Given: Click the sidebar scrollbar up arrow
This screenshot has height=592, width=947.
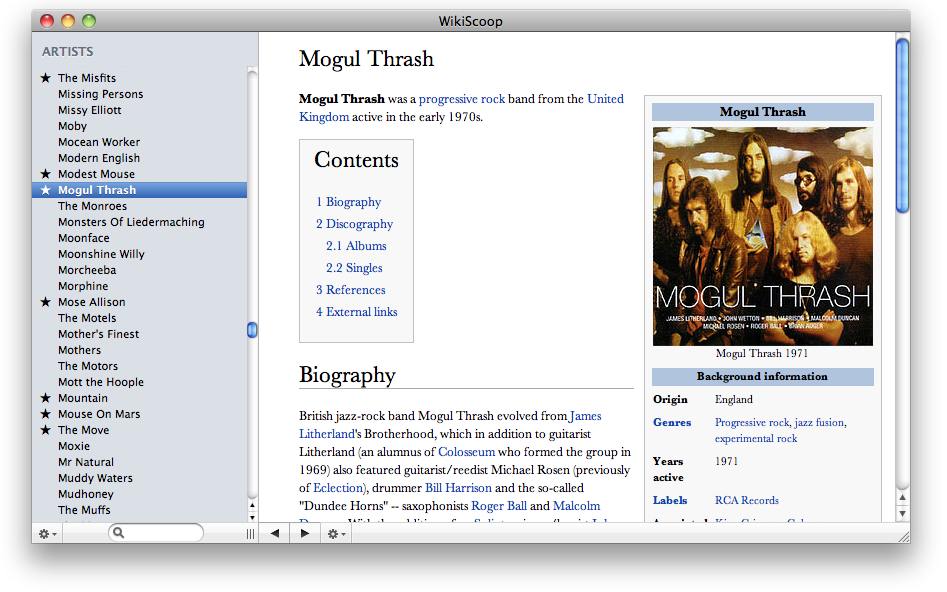Looking at the screenshot, I should click(x=252, y=506).
